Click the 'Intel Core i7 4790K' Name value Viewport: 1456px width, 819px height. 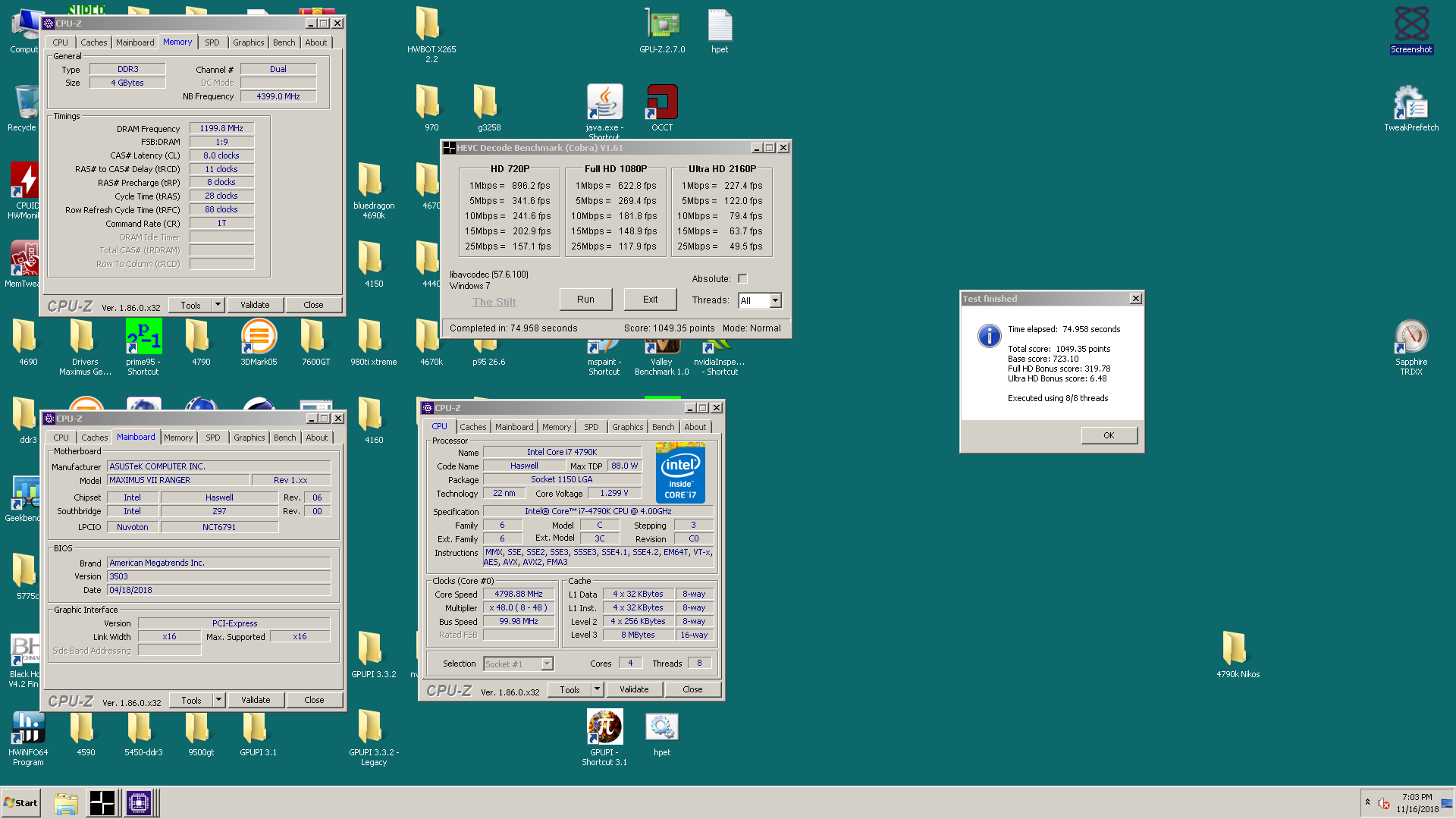coord(562,452)
